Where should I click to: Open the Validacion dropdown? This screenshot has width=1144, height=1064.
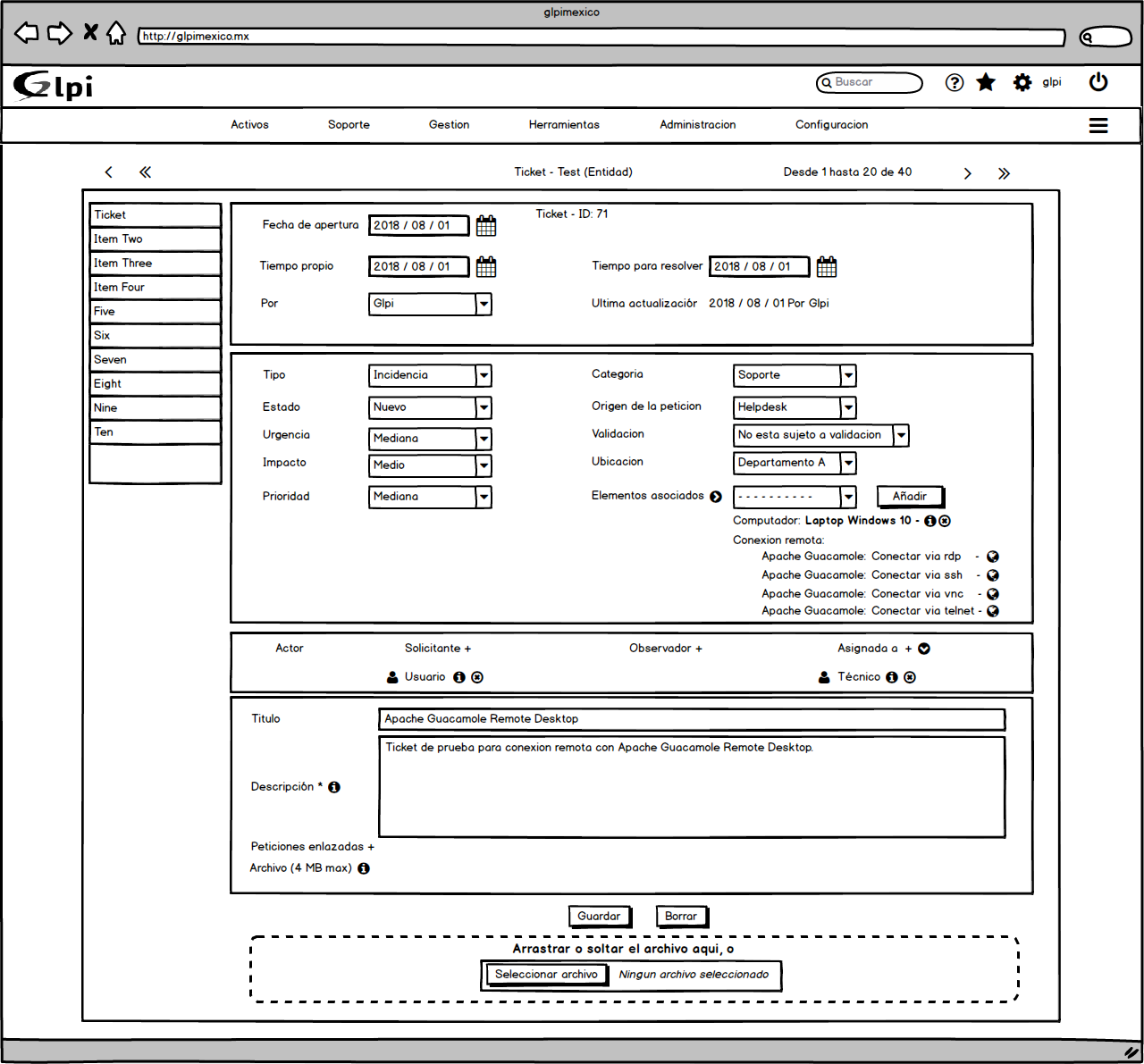pos(821,435)
